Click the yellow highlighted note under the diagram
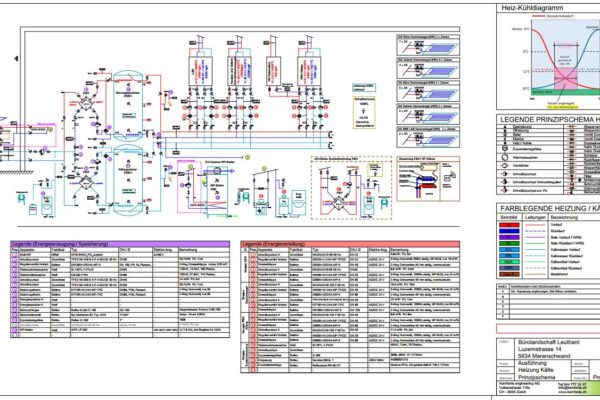Screen dimensions: 600x400 [x=561, y=105]
